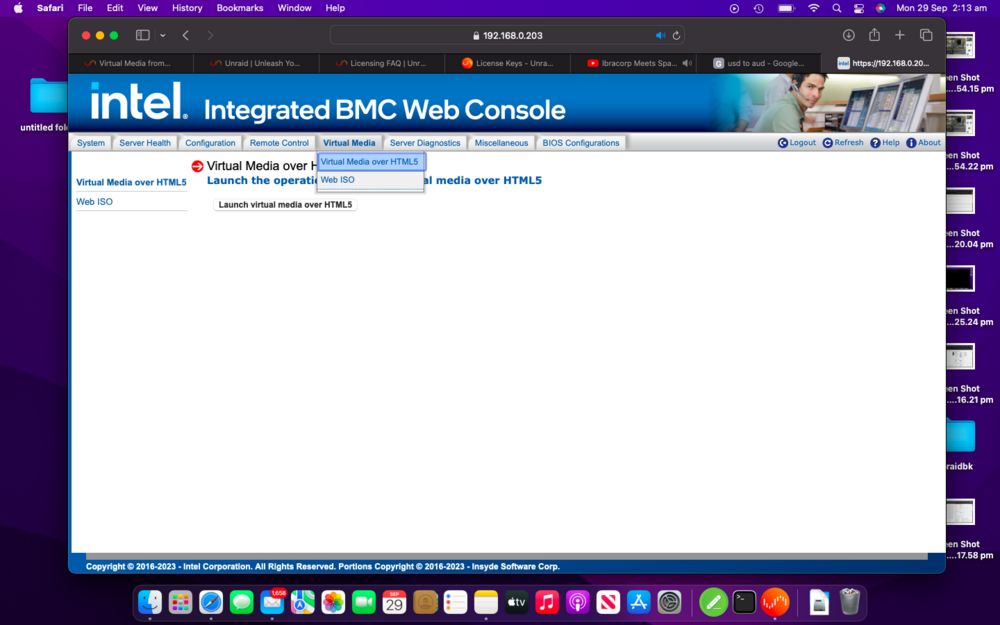Toggle the Safari sidebar button
1000x625 pixels.
pyautogui.click(x=143, y=36)
